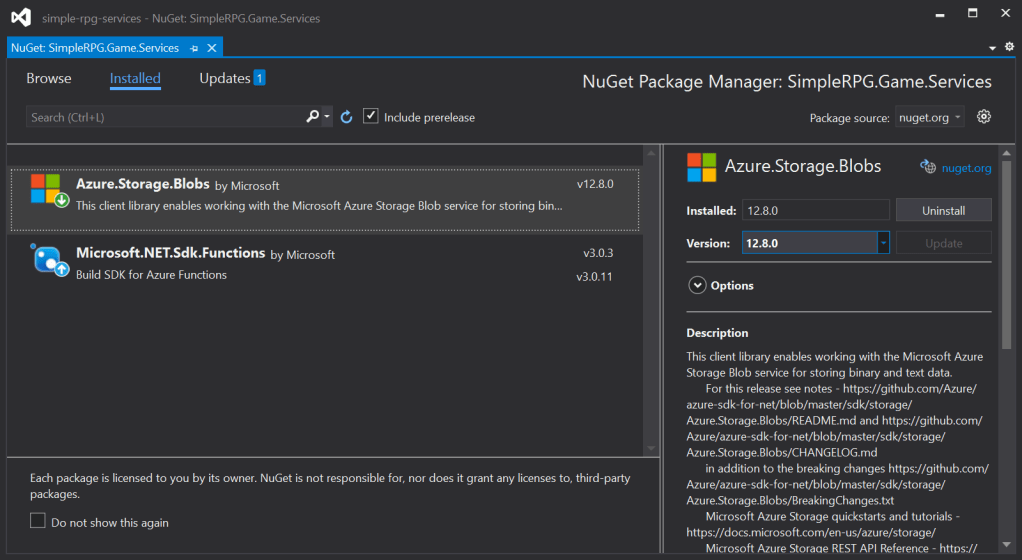Open the Package source dropdown
Viewport: 1022px width, 560px height.
[x=929, y=117]
